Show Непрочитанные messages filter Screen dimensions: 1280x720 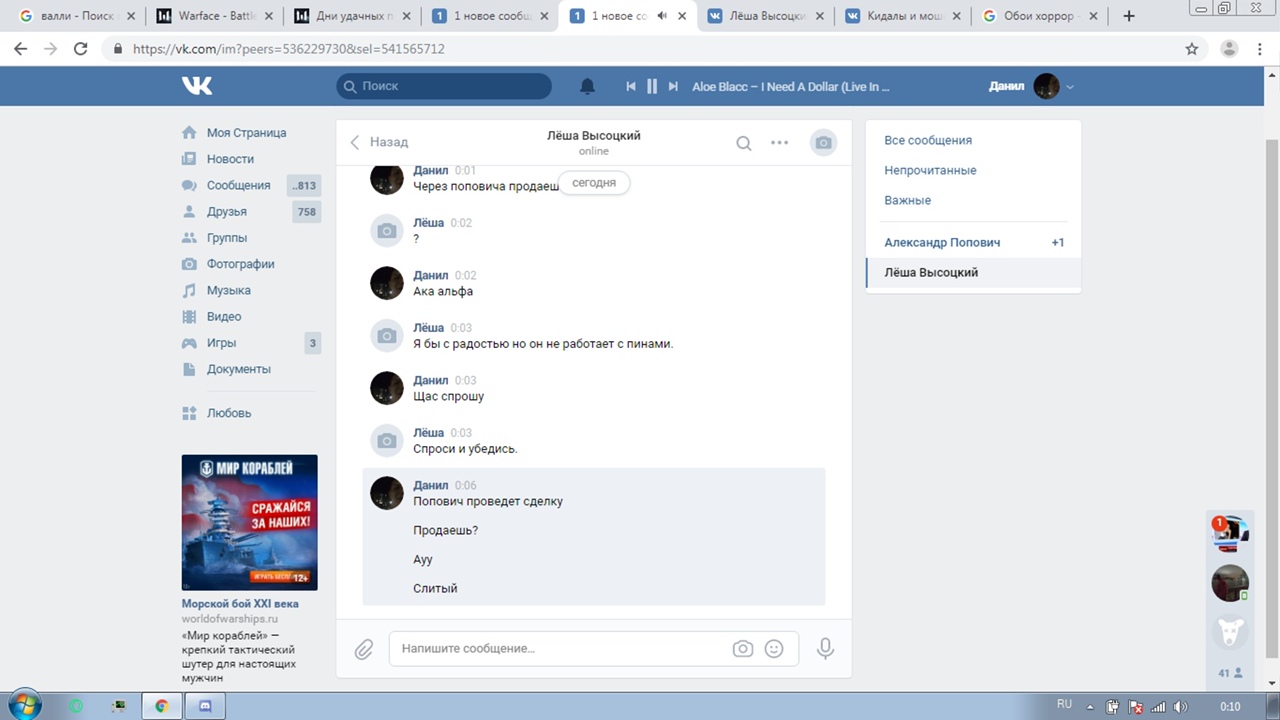tap(930, 170)
